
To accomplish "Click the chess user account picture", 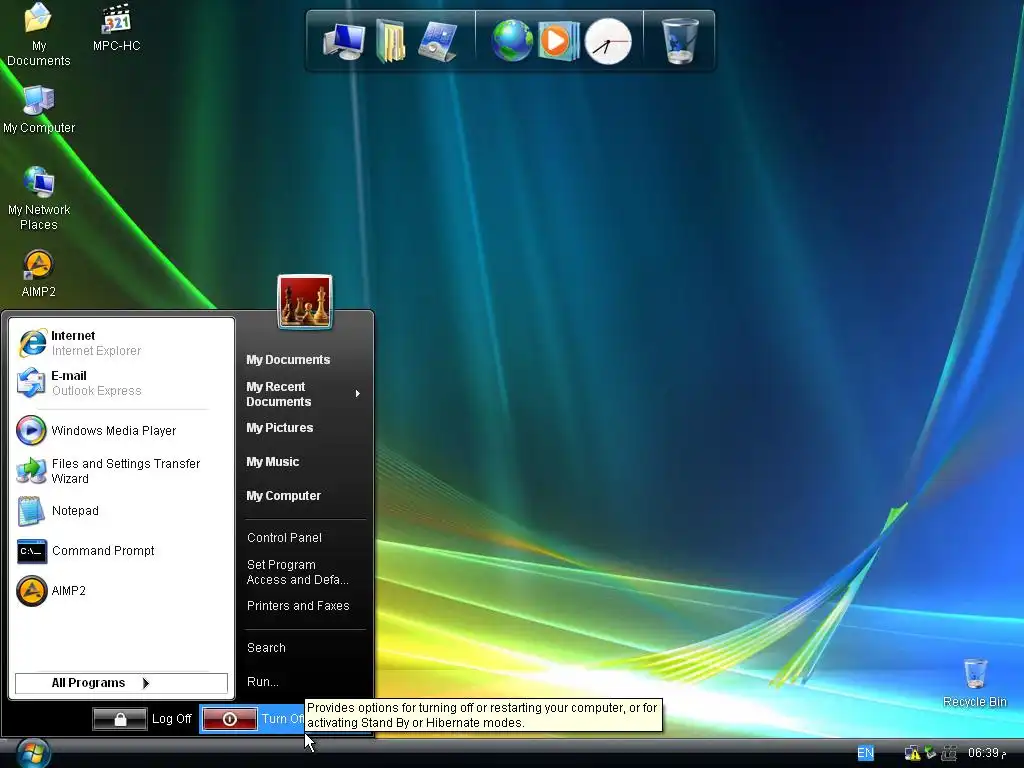I will tap(305, 301).
